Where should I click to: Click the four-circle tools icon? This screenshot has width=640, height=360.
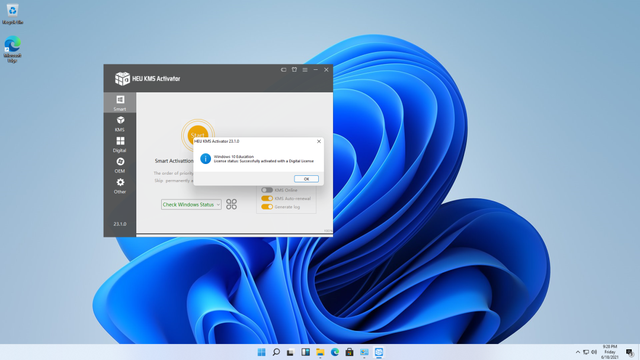point(231,204)
